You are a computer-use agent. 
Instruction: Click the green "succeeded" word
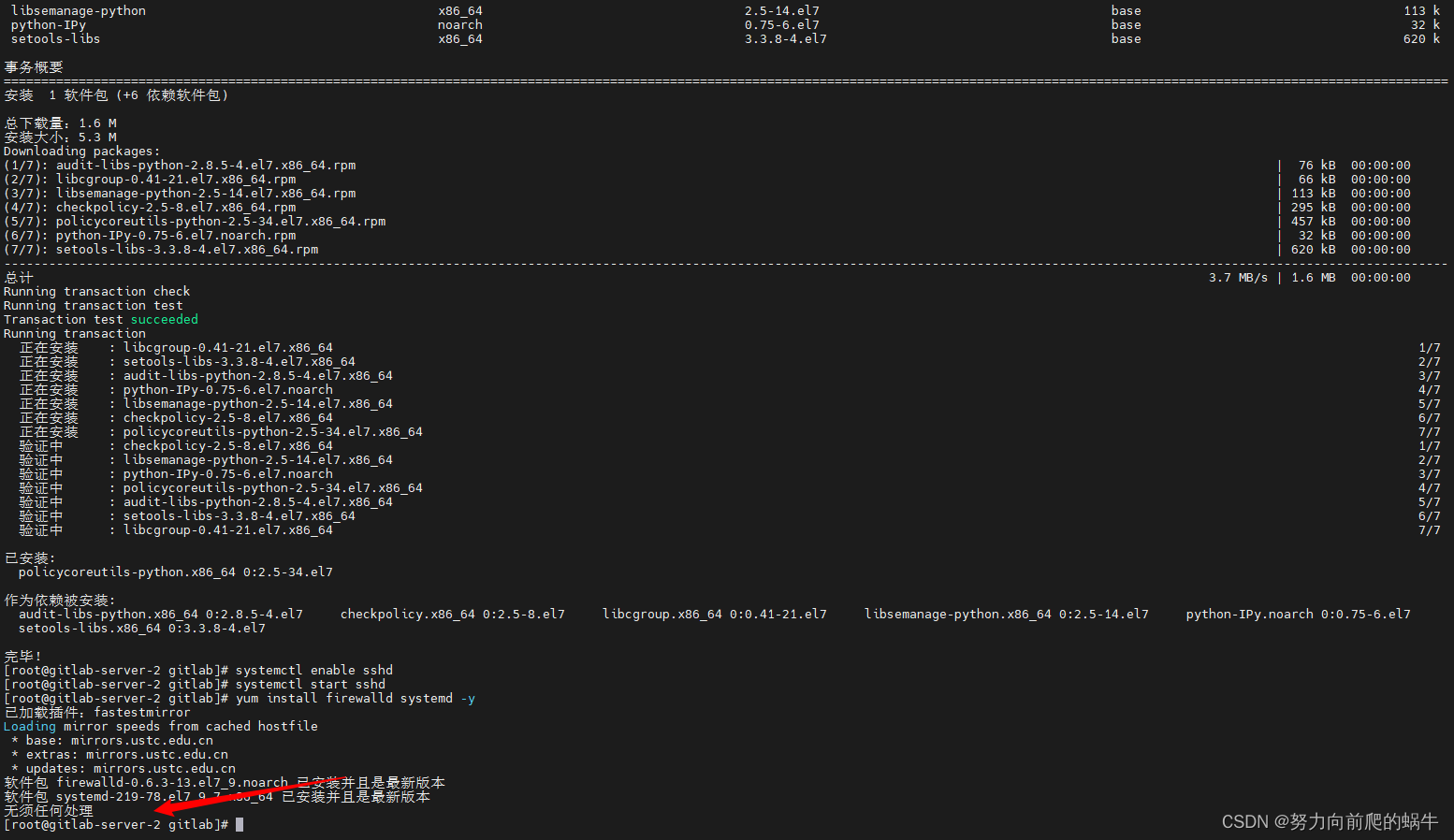point(165,320)
